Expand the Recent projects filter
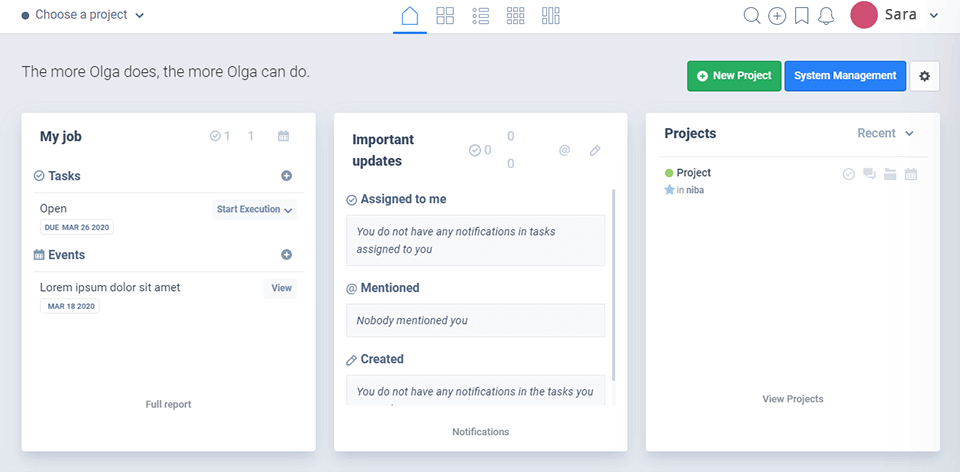The image size is (960, 472). [885, 133]
